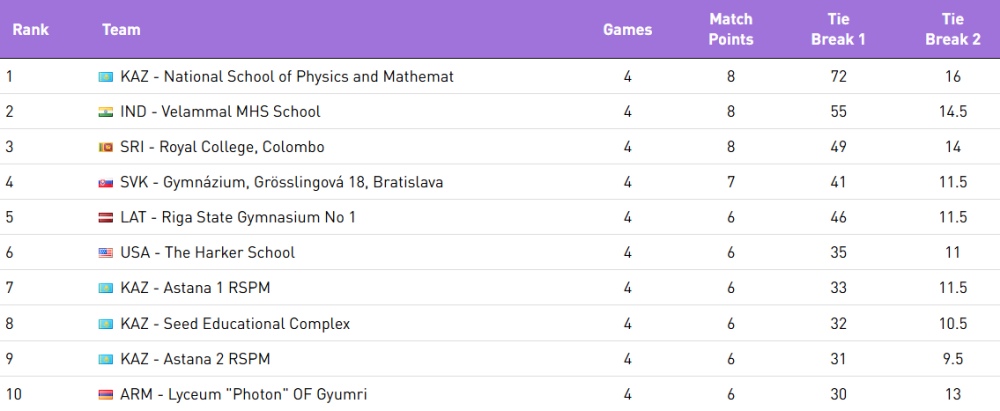Image resolution: width=1000 pixels, height=411 pixels.
Task: Click the Latvia flag next to Riga State Gymnasium
Action: [105, 218]
